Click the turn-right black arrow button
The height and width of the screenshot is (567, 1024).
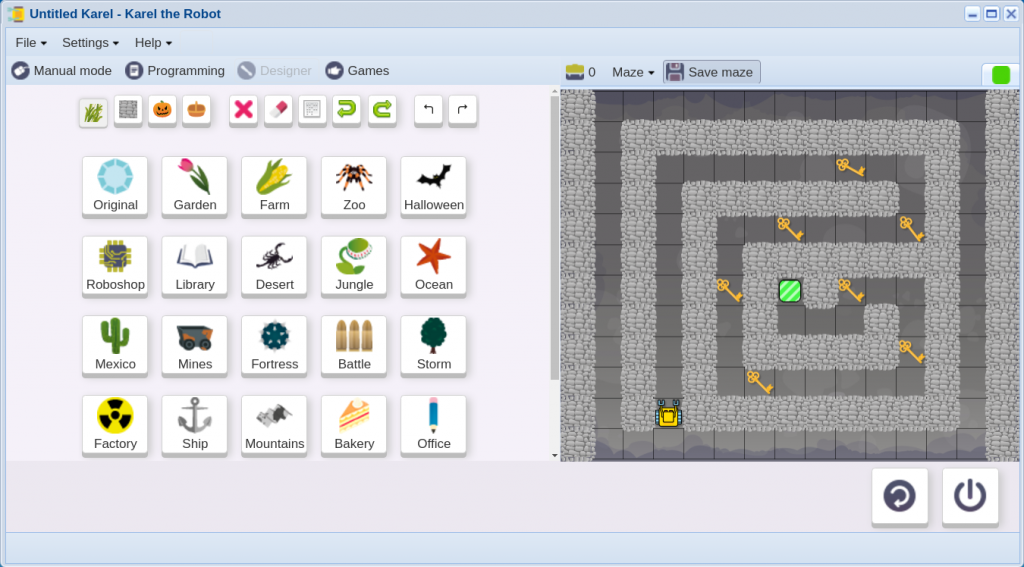pyautogui.click(x=462, y=110)
